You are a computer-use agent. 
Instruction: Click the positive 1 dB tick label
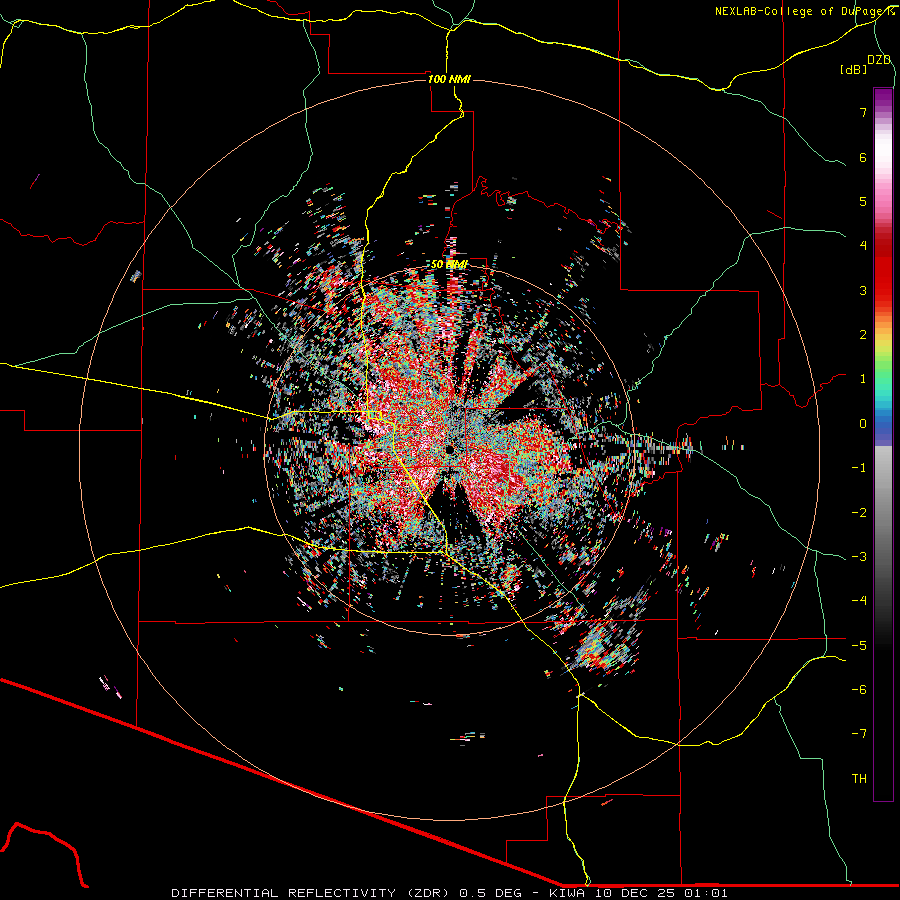coord(863,379)
